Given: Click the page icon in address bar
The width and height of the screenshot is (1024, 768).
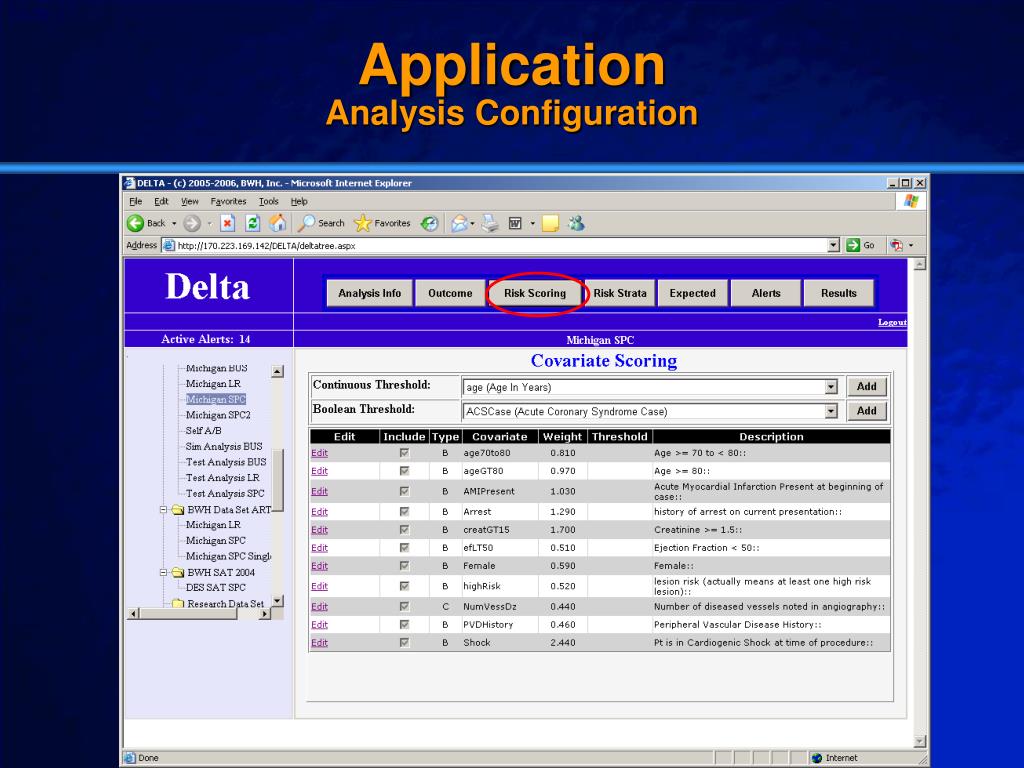Looking at the screenshot, I should tap(168, 246).
